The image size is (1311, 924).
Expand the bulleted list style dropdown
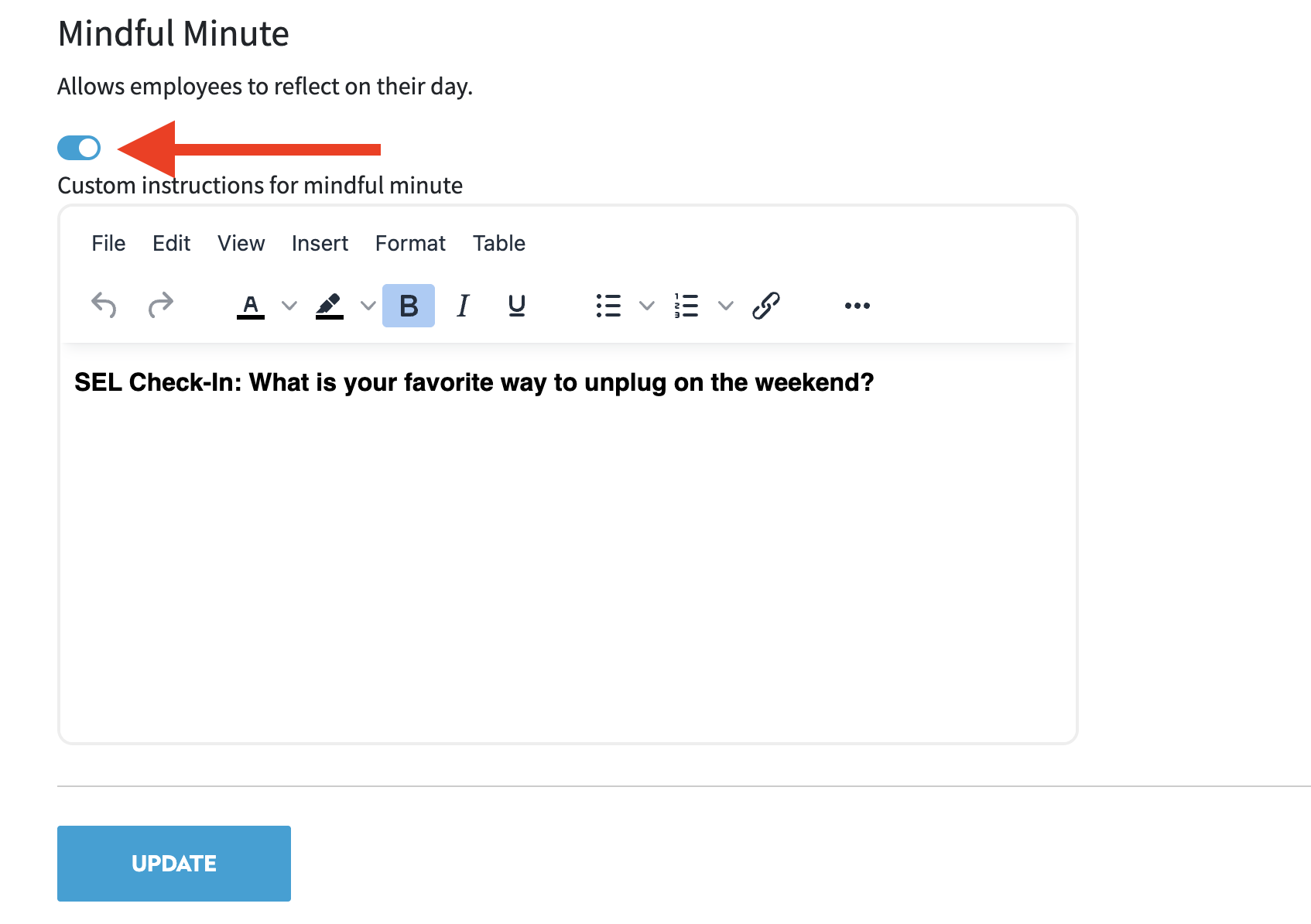[647, 306]
